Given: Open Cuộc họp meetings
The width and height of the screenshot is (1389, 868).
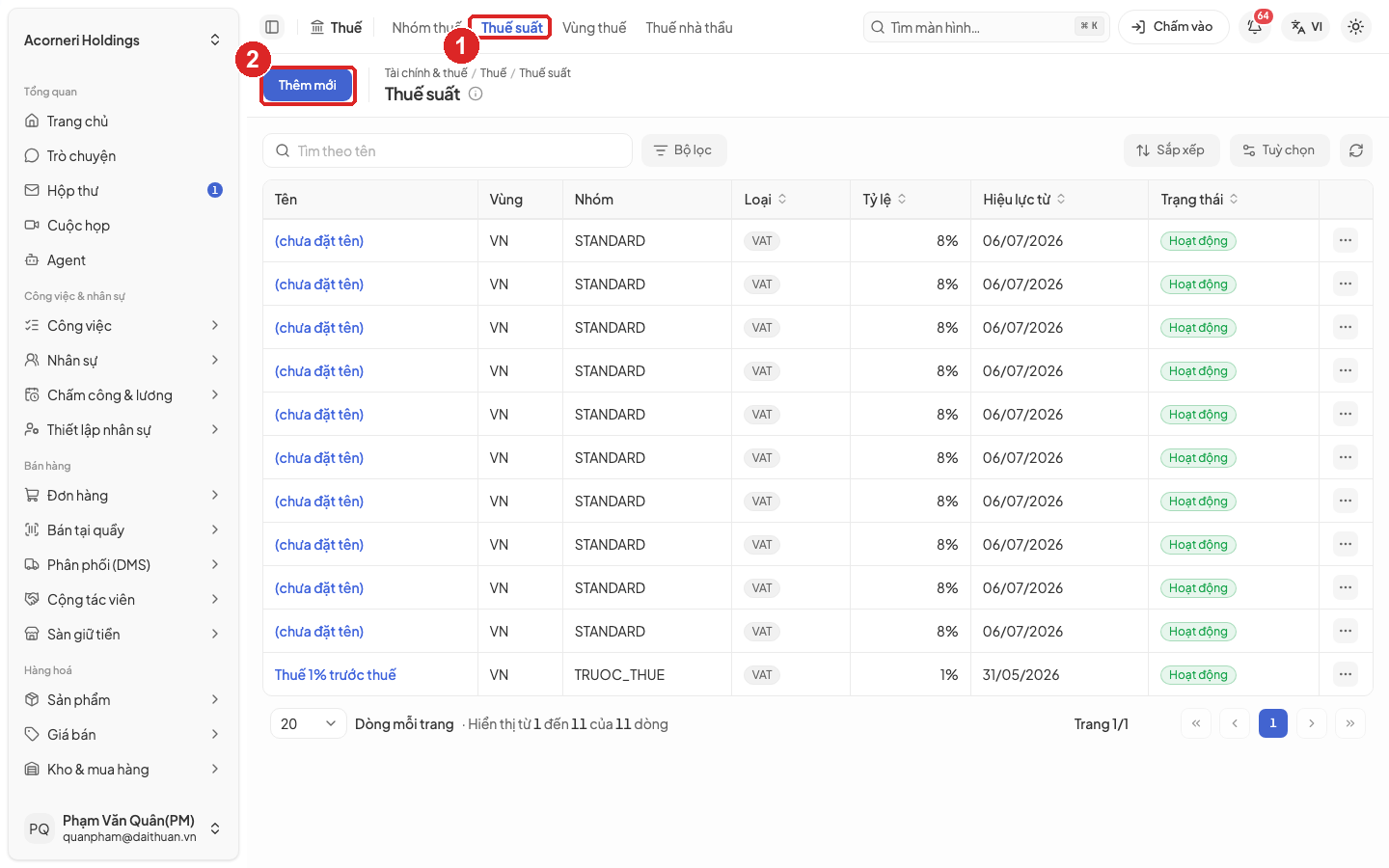Looking at the screenshot, I should click(123, 226).
